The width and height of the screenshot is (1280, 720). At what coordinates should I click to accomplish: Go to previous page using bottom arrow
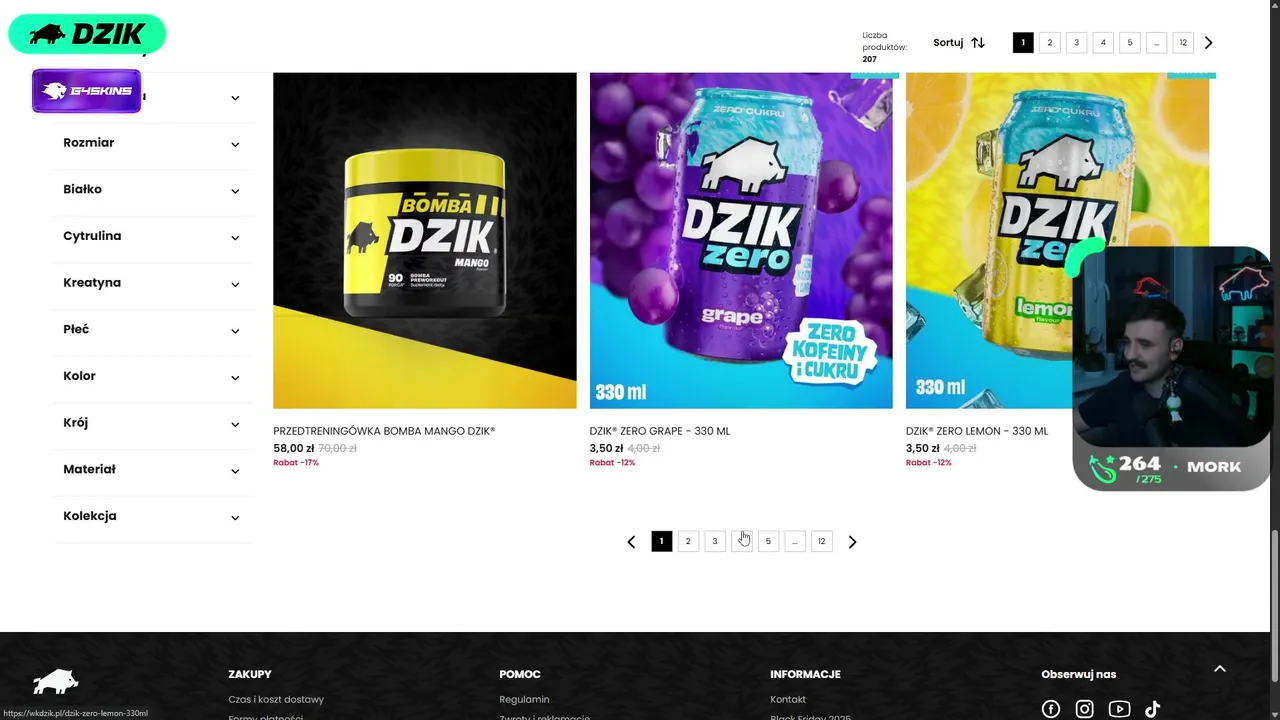coord(631,542)
